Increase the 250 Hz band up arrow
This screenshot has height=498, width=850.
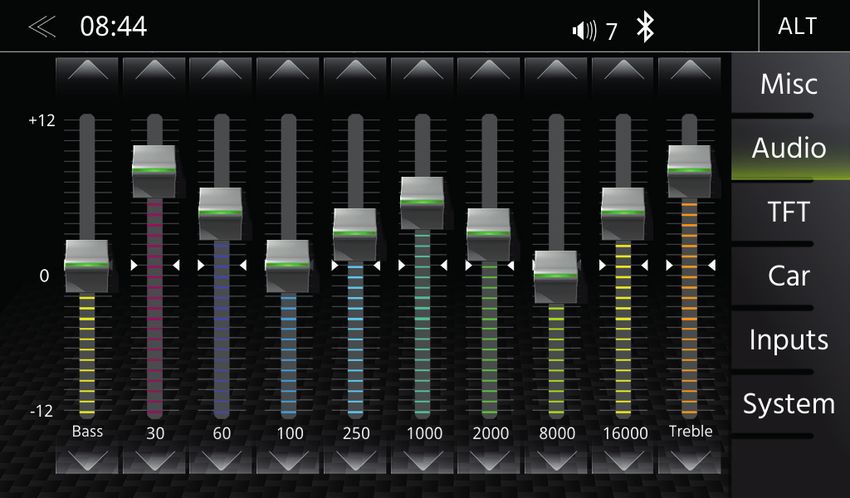[x=355, y=71]
